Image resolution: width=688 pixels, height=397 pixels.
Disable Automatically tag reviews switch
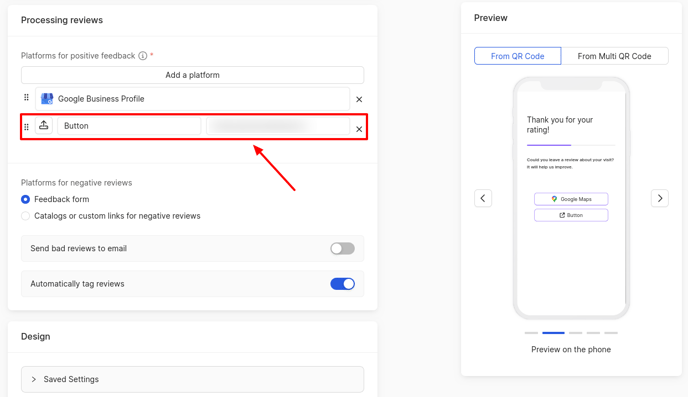point(343,284)
